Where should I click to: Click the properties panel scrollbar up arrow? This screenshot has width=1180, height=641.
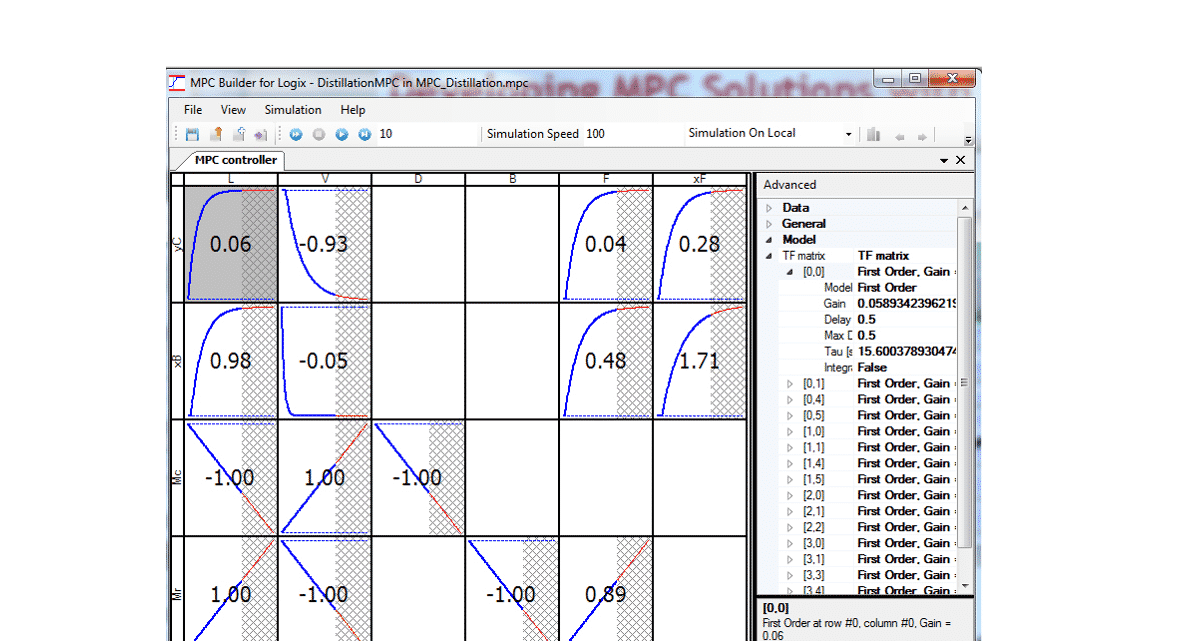(965, 208)
